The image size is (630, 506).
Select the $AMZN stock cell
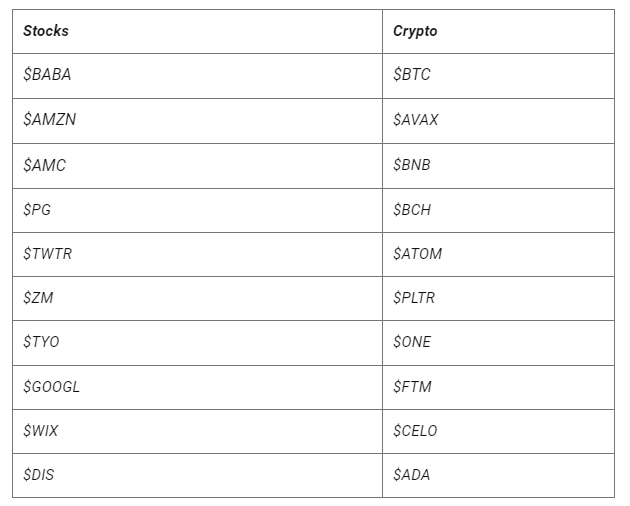pyautogui.click(x=197, y=121)
